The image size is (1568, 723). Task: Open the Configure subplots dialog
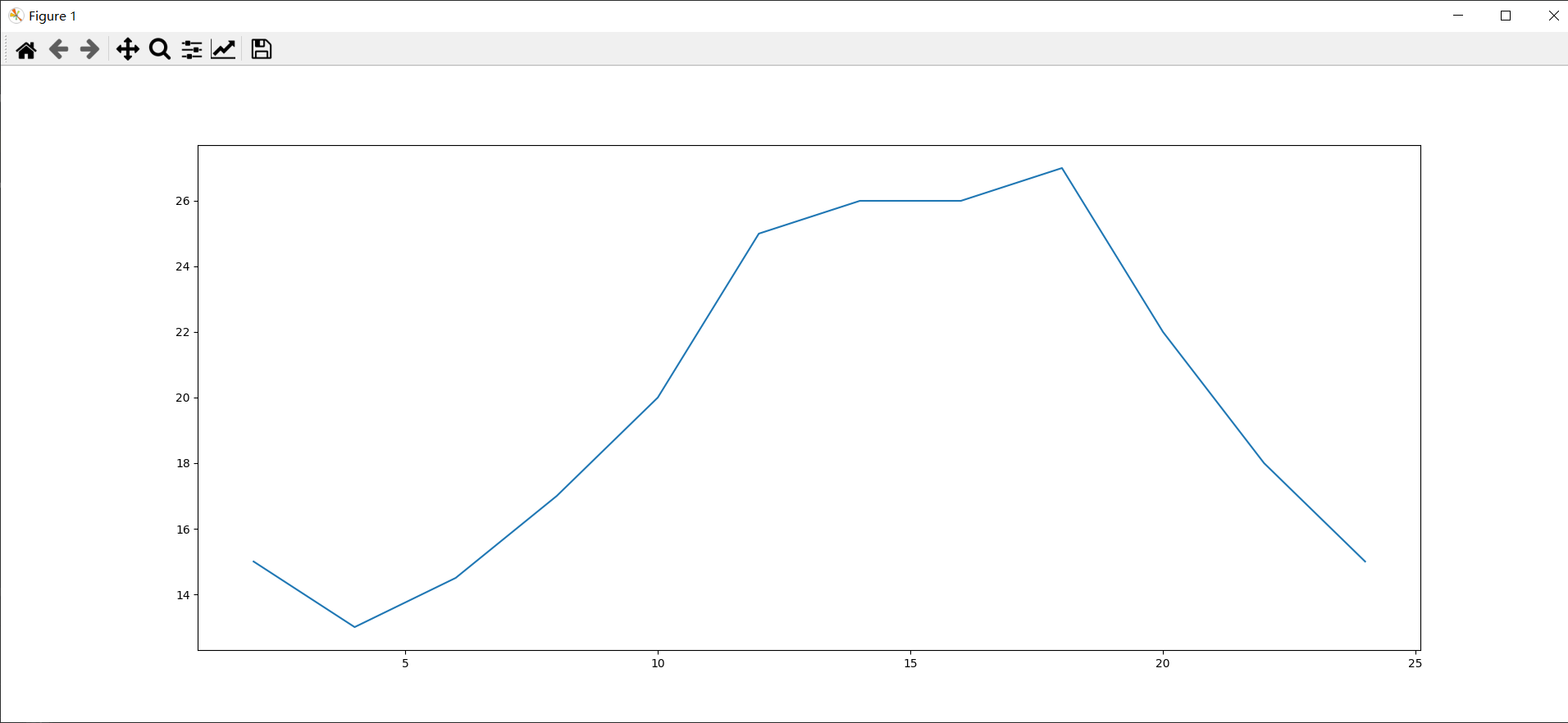click(x=192, y=49)
